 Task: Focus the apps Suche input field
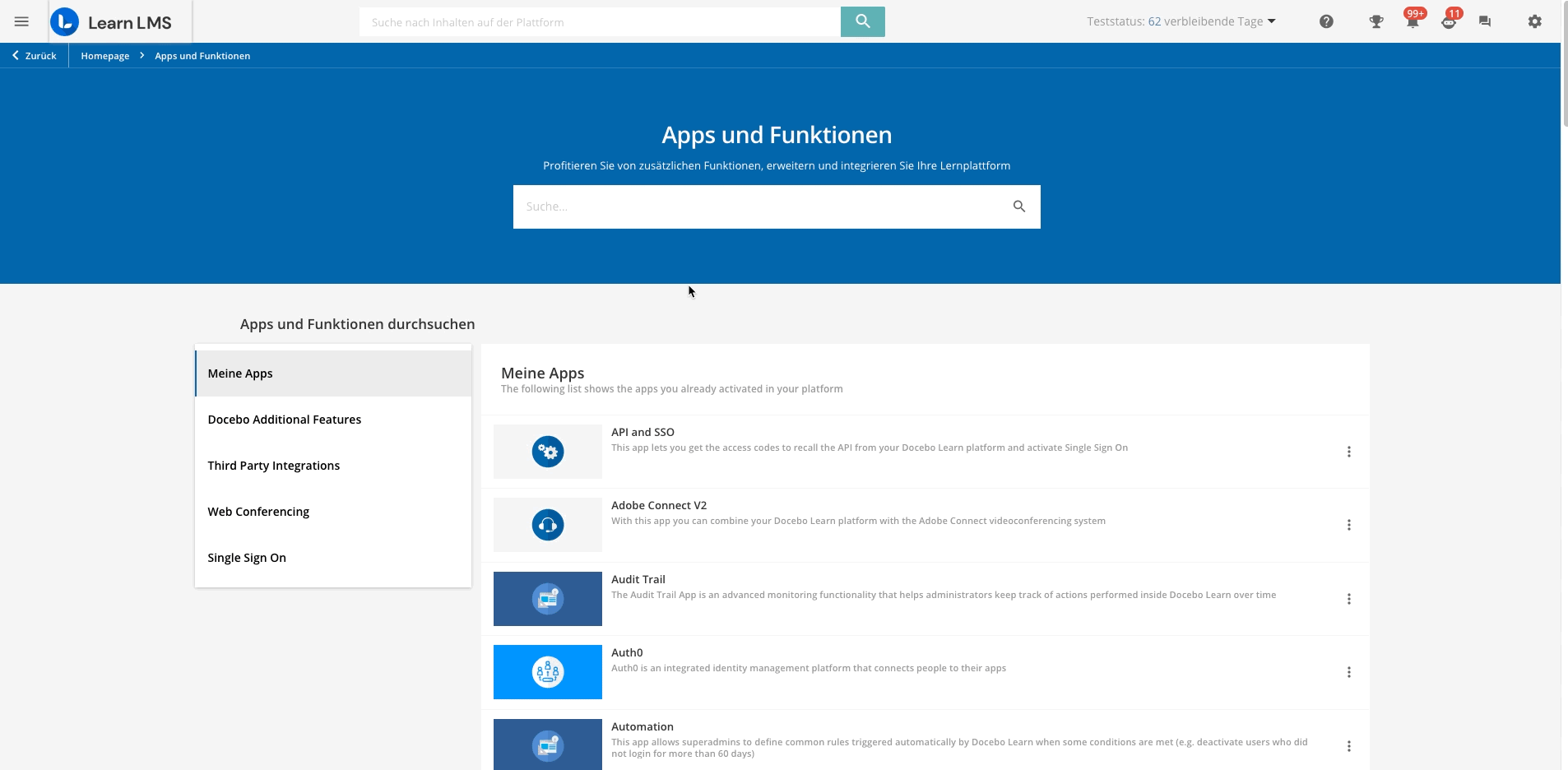click(x=761, y=206)
